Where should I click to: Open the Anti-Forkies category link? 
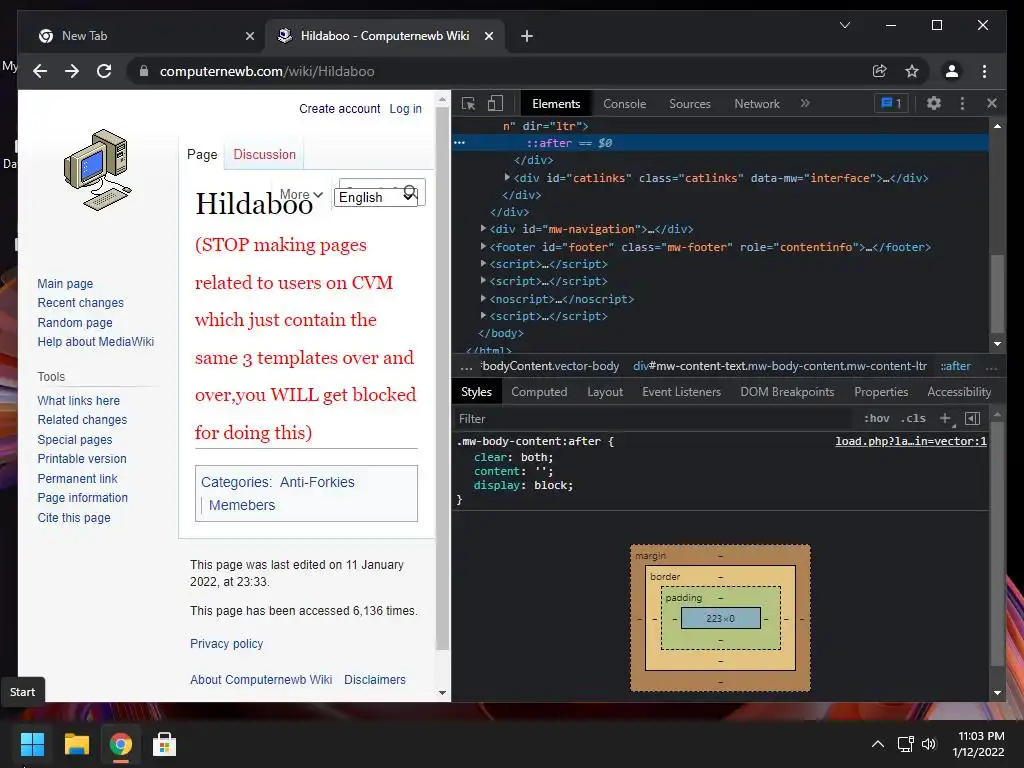coord(317,482)
